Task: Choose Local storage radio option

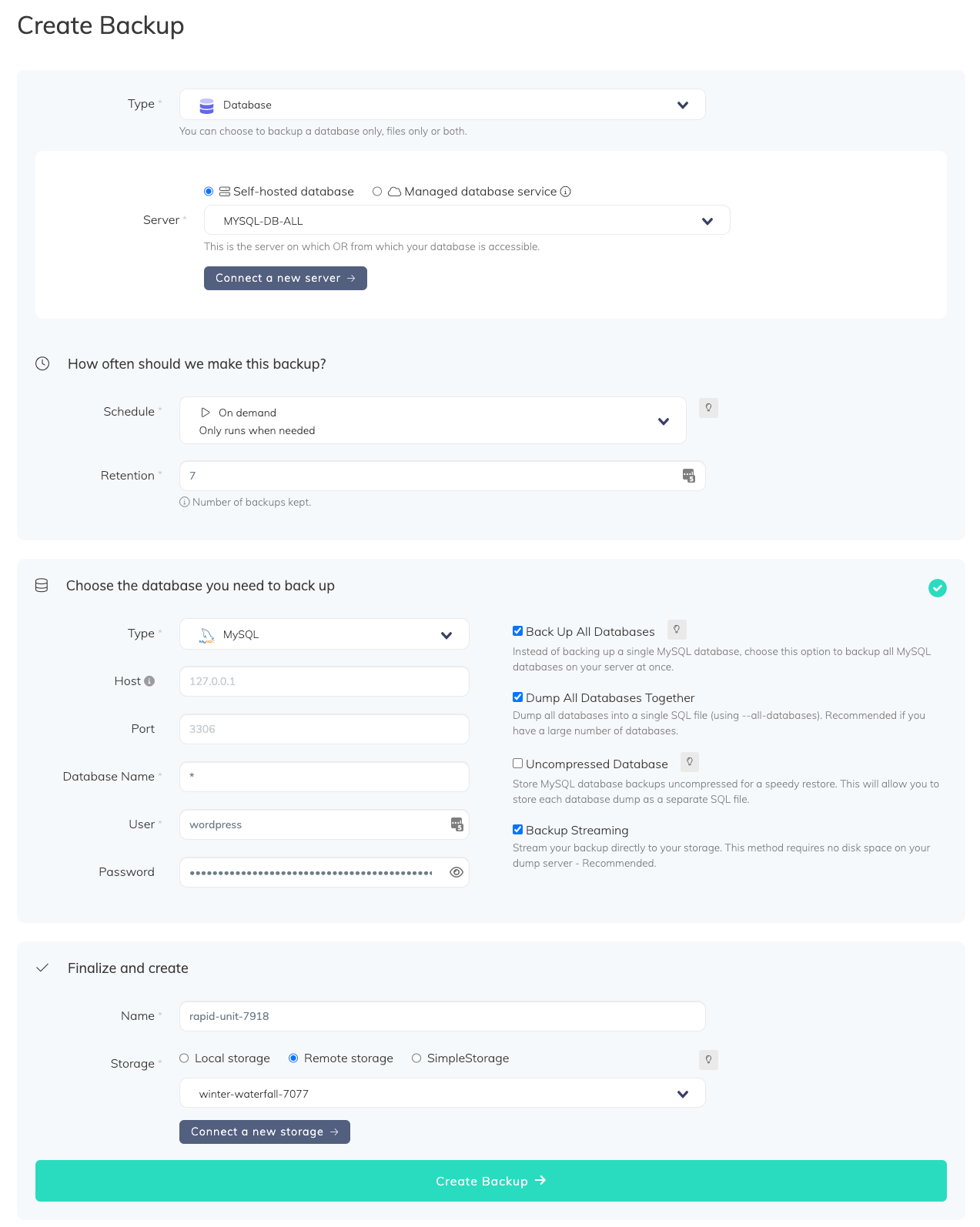Action: 184,1058
